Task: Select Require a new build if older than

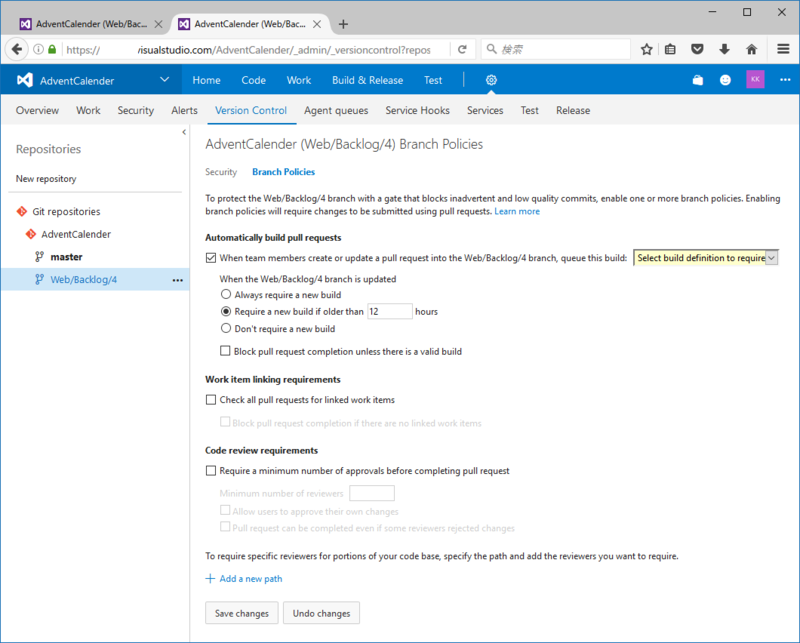Action: pos(226,311)
